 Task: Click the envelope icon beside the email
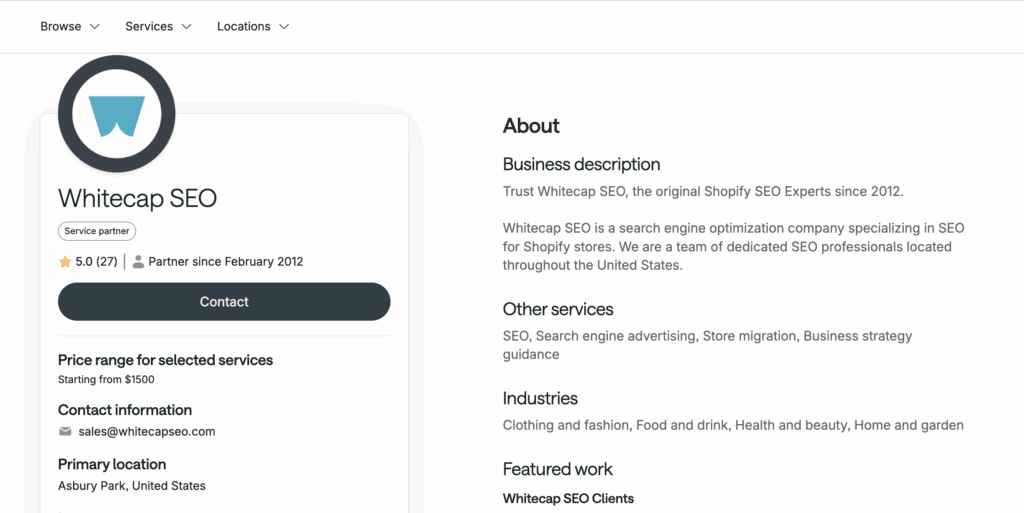[65, 431]
